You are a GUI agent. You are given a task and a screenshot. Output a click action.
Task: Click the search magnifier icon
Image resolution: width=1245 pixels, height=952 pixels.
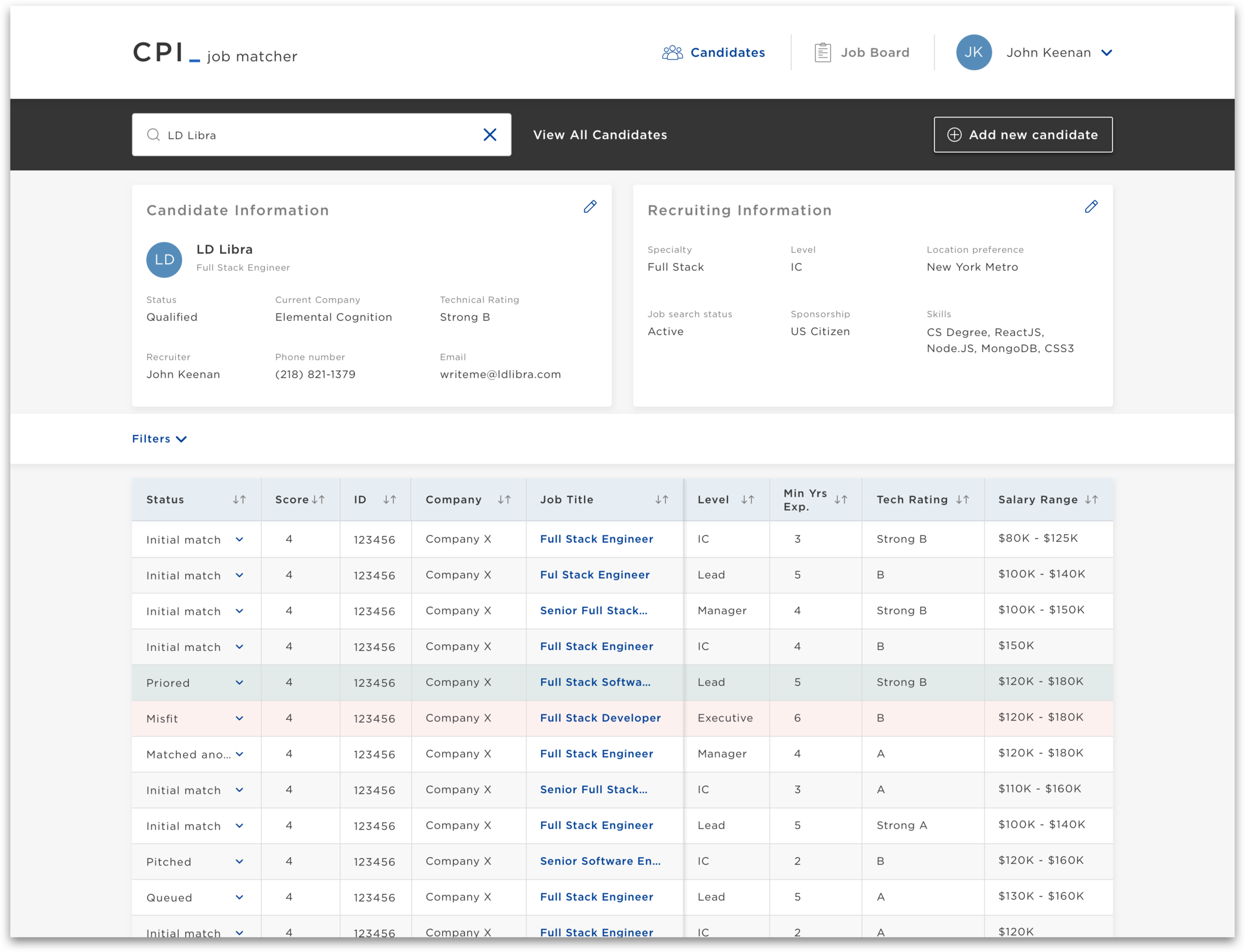pos(153,135)
